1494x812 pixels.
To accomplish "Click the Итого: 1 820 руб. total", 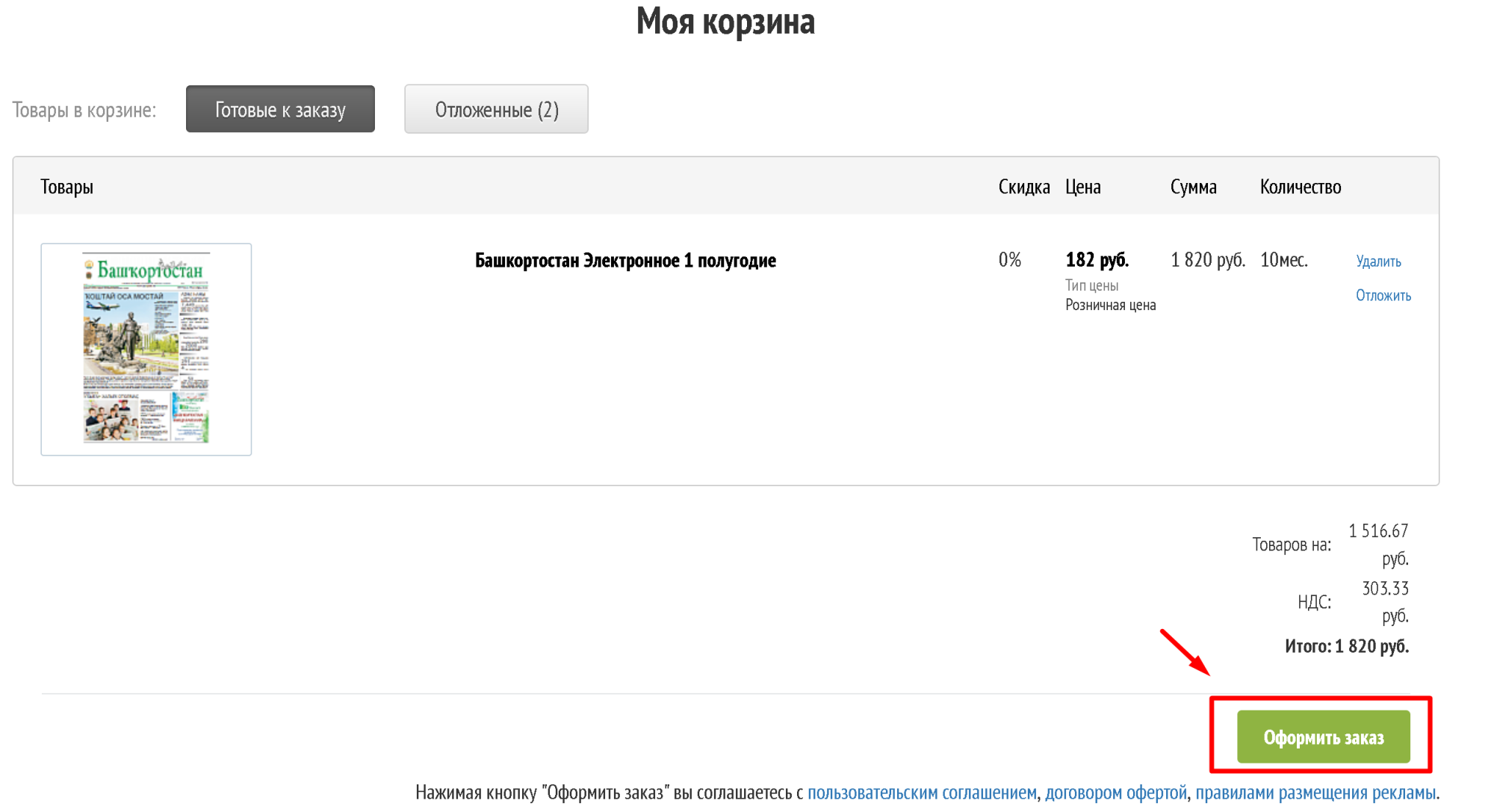I will [x=1346, y=646].
